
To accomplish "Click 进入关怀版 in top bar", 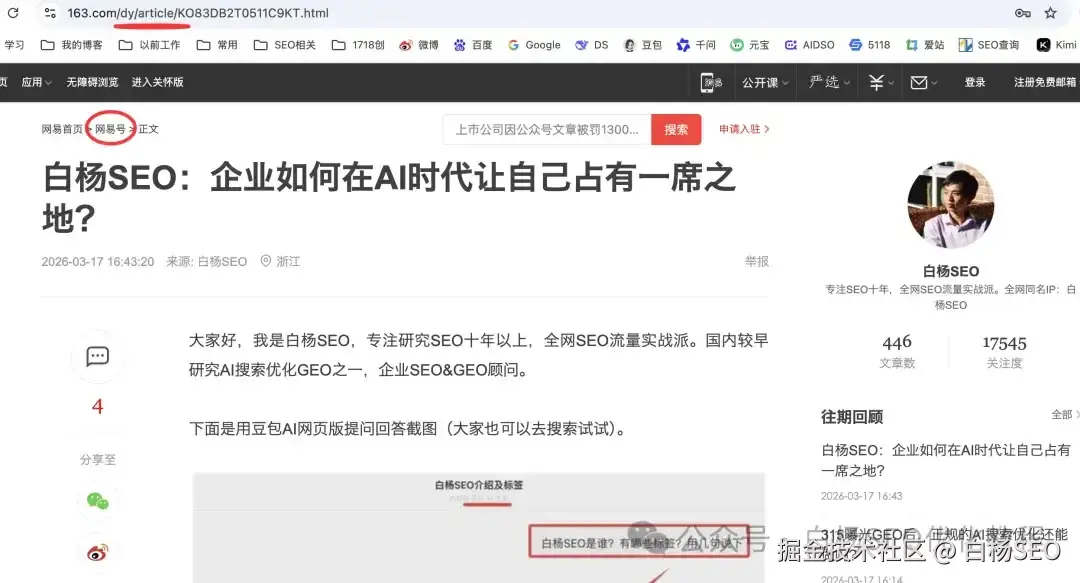I will [158, 82].
